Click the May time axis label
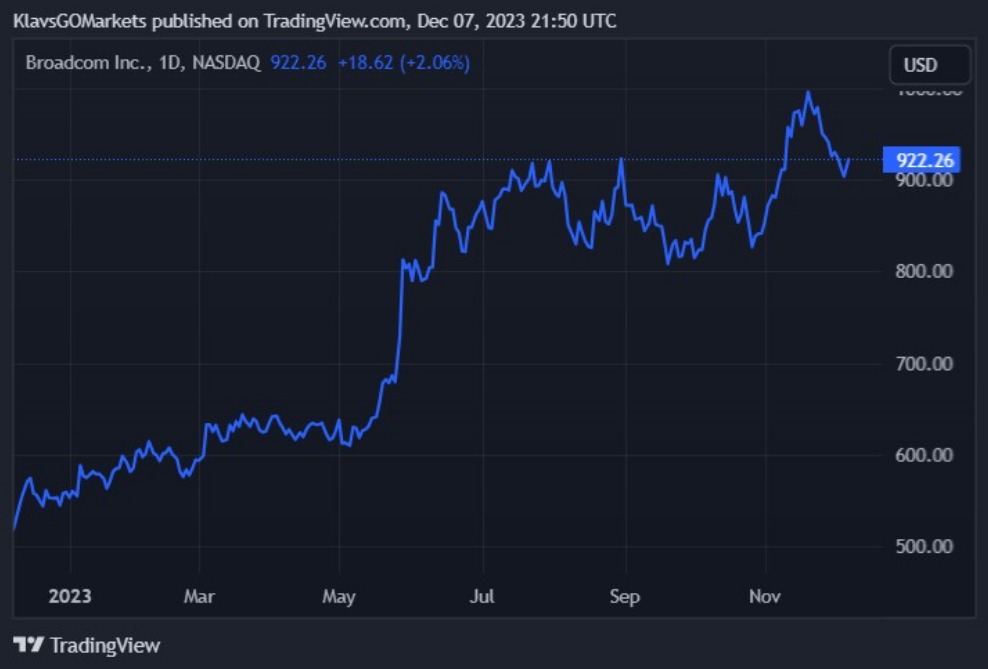The image size is (988, 669). (x=339, y=597)
